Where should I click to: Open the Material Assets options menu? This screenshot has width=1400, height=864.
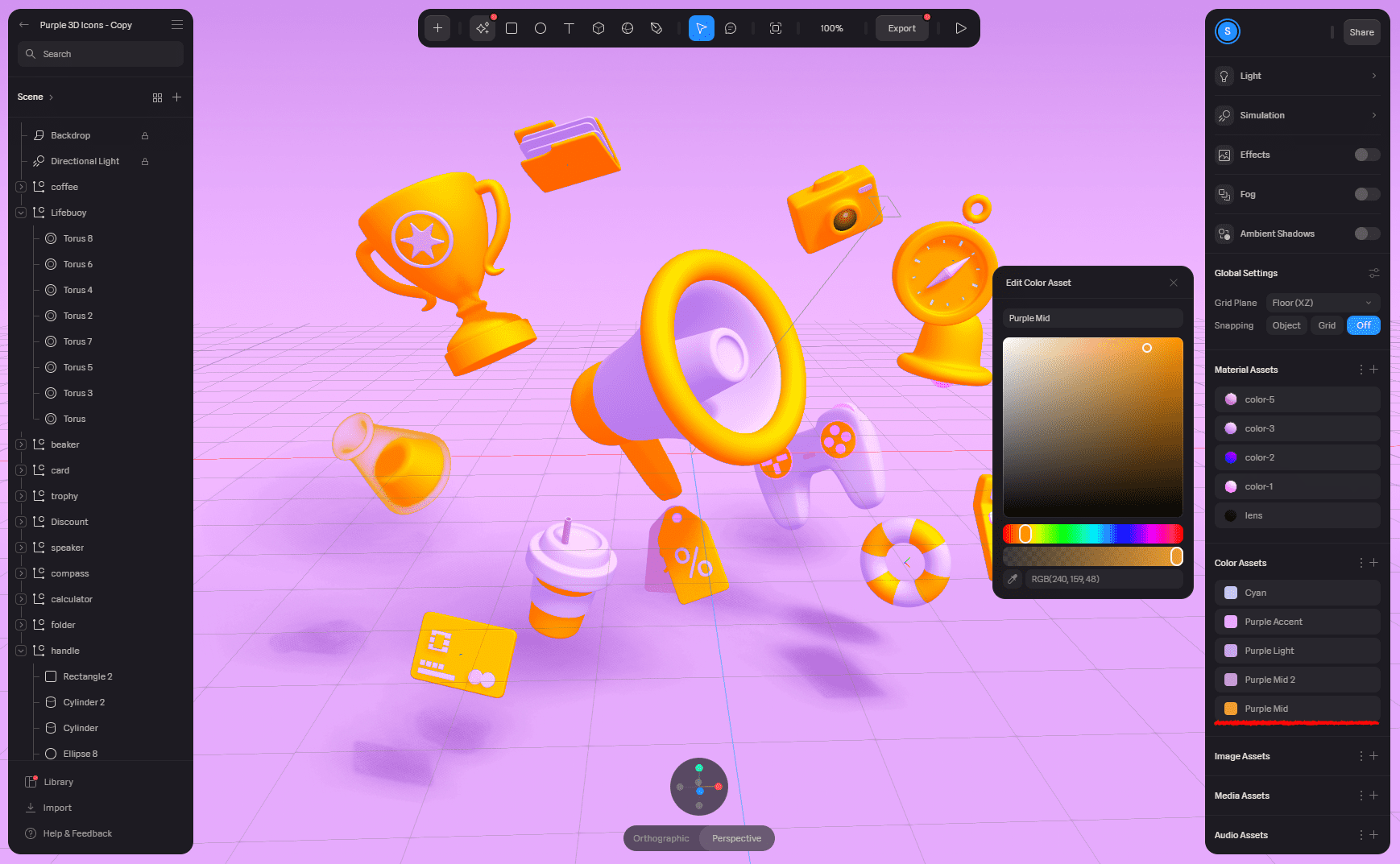[1361, 370]
